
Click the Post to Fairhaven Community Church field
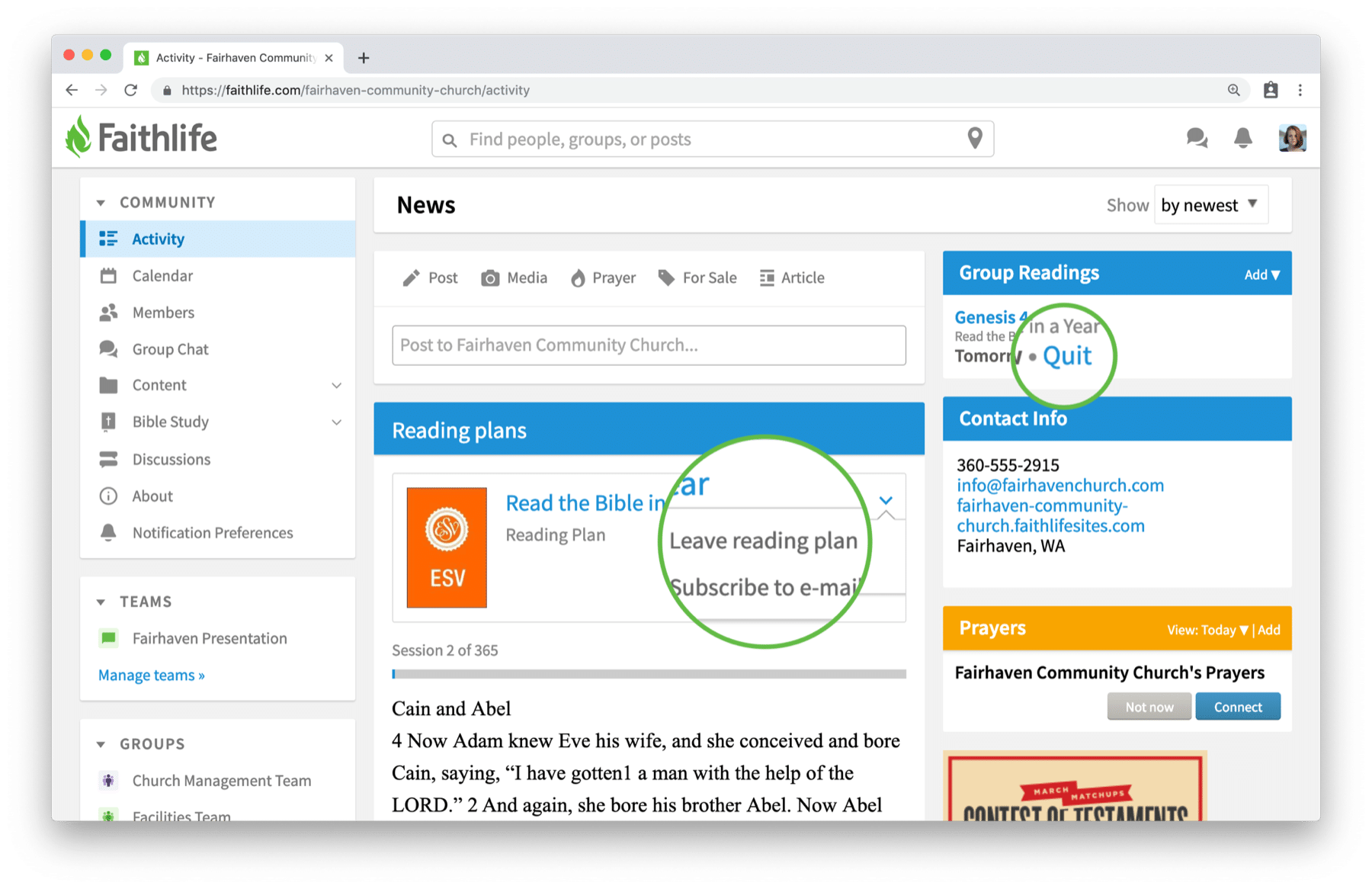649,345
